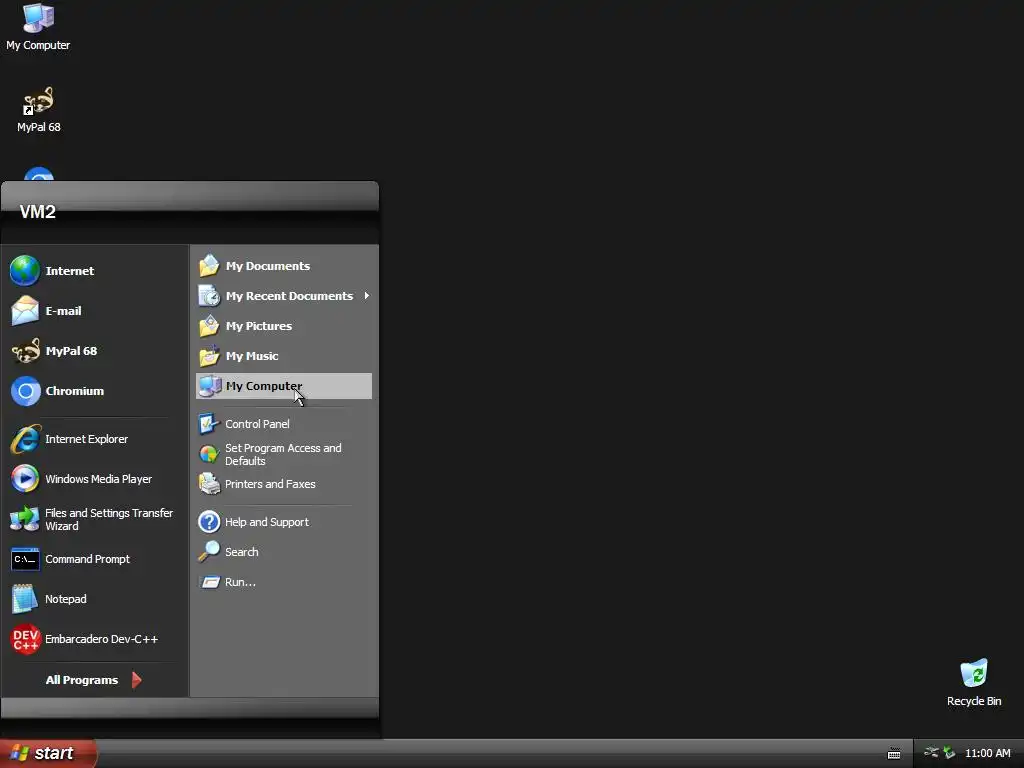The width and height of the screenshot is (1024, 768).
Task: Click the network connection tray icon
Action: pyautogui.click(x=931, y=752)
